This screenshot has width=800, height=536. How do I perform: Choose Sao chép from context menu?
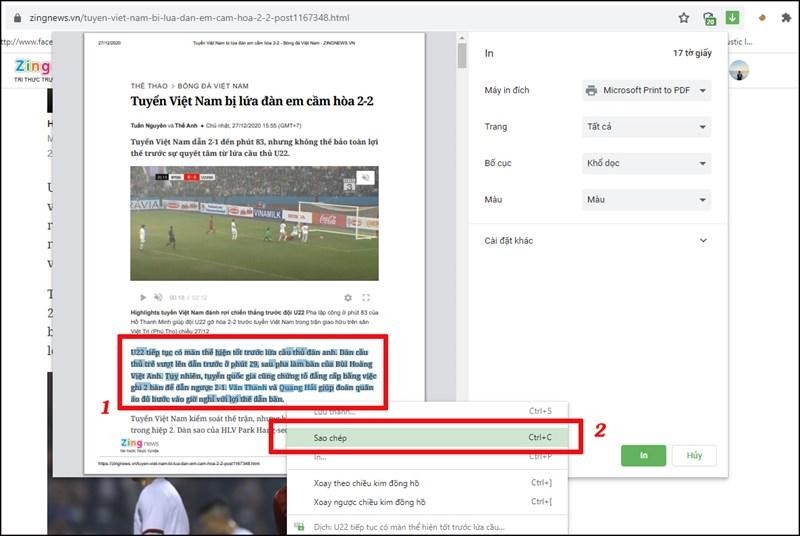click(x=428, y=438)
